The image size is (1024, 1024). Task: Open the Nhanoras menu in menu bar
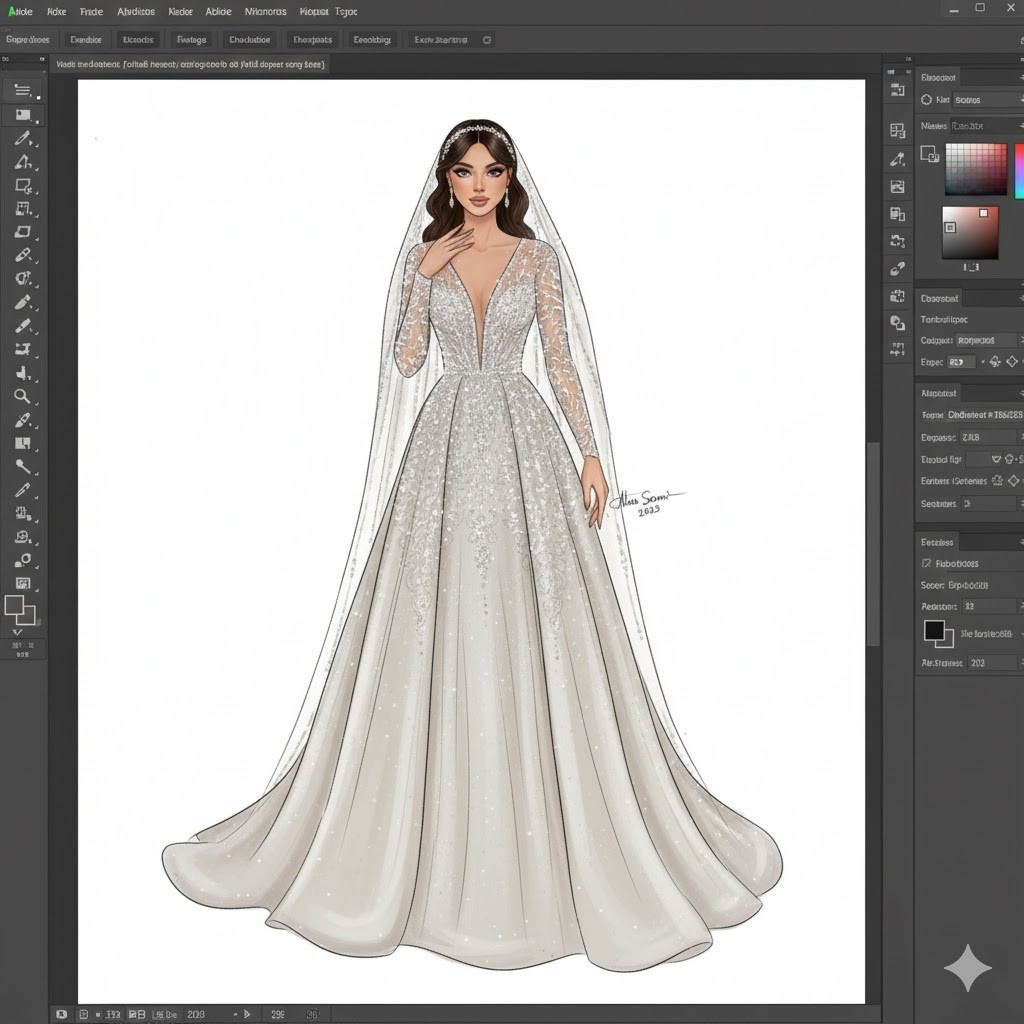(x=265, y=12)
